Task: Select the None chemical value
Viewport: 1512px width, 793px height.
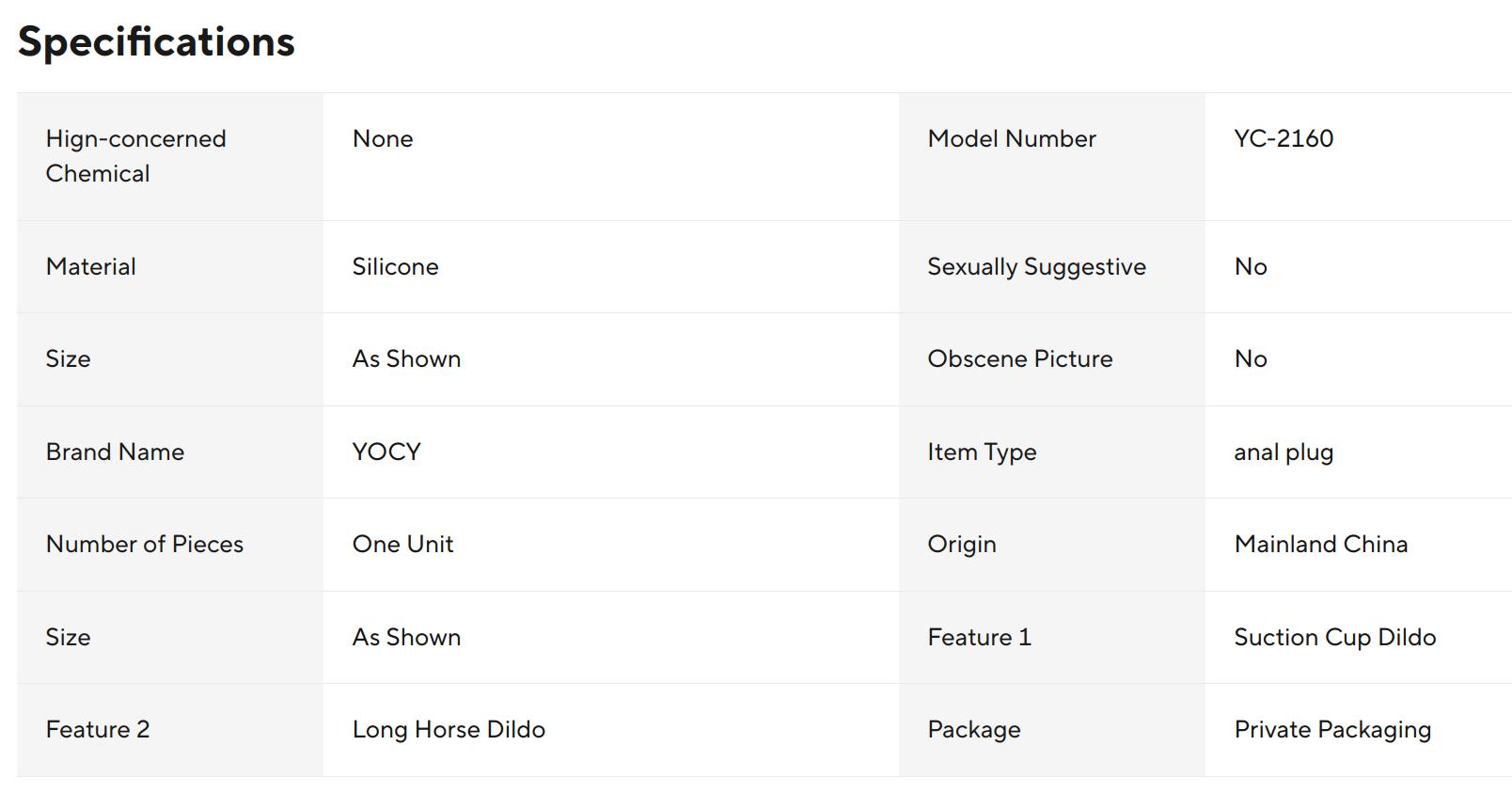Action: tap(383, 138)
